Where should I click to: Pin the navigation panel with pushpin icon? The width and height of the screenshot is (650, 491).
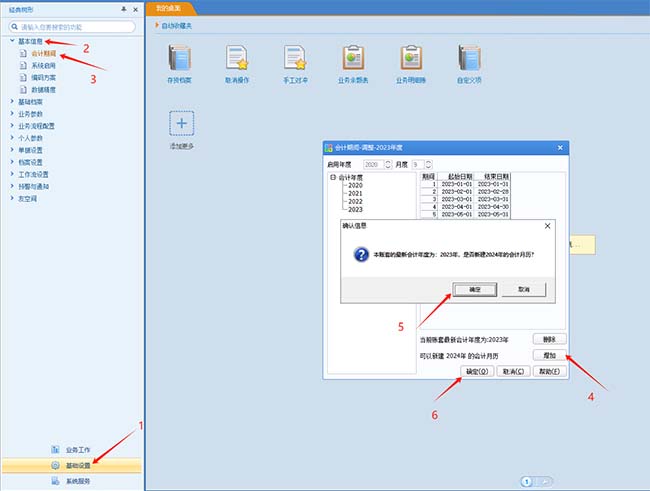(x=123, y=8)
